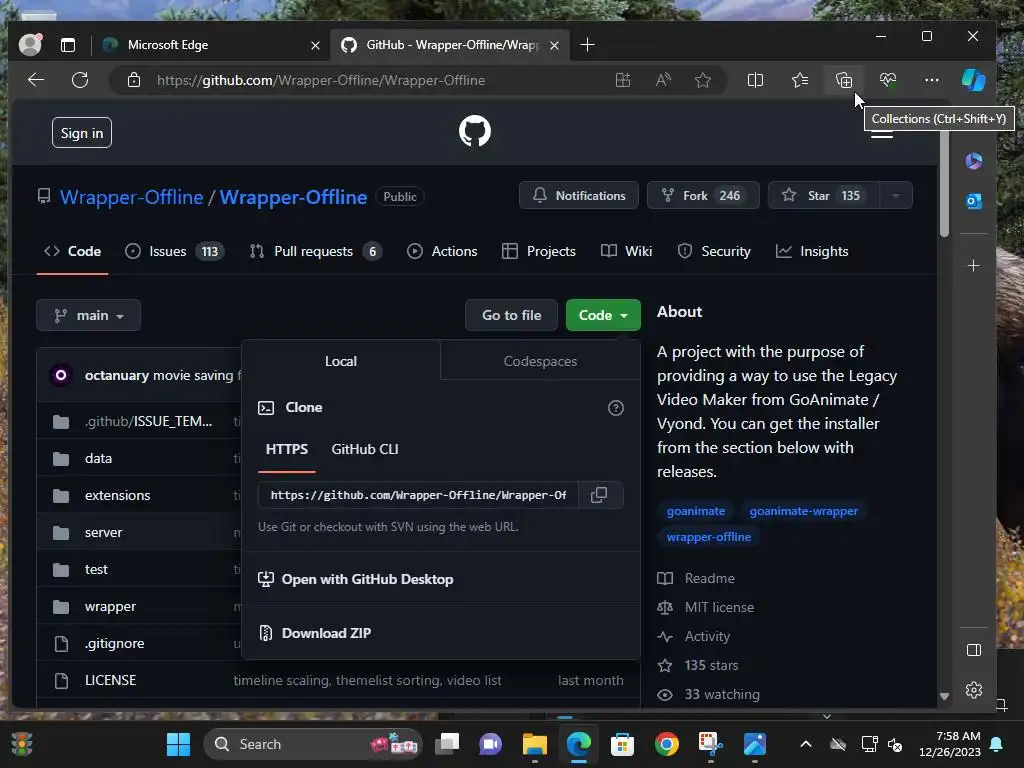This screenshot has width=1024, height=768.
Task: View site information lock icon
Action: [134, 80]
